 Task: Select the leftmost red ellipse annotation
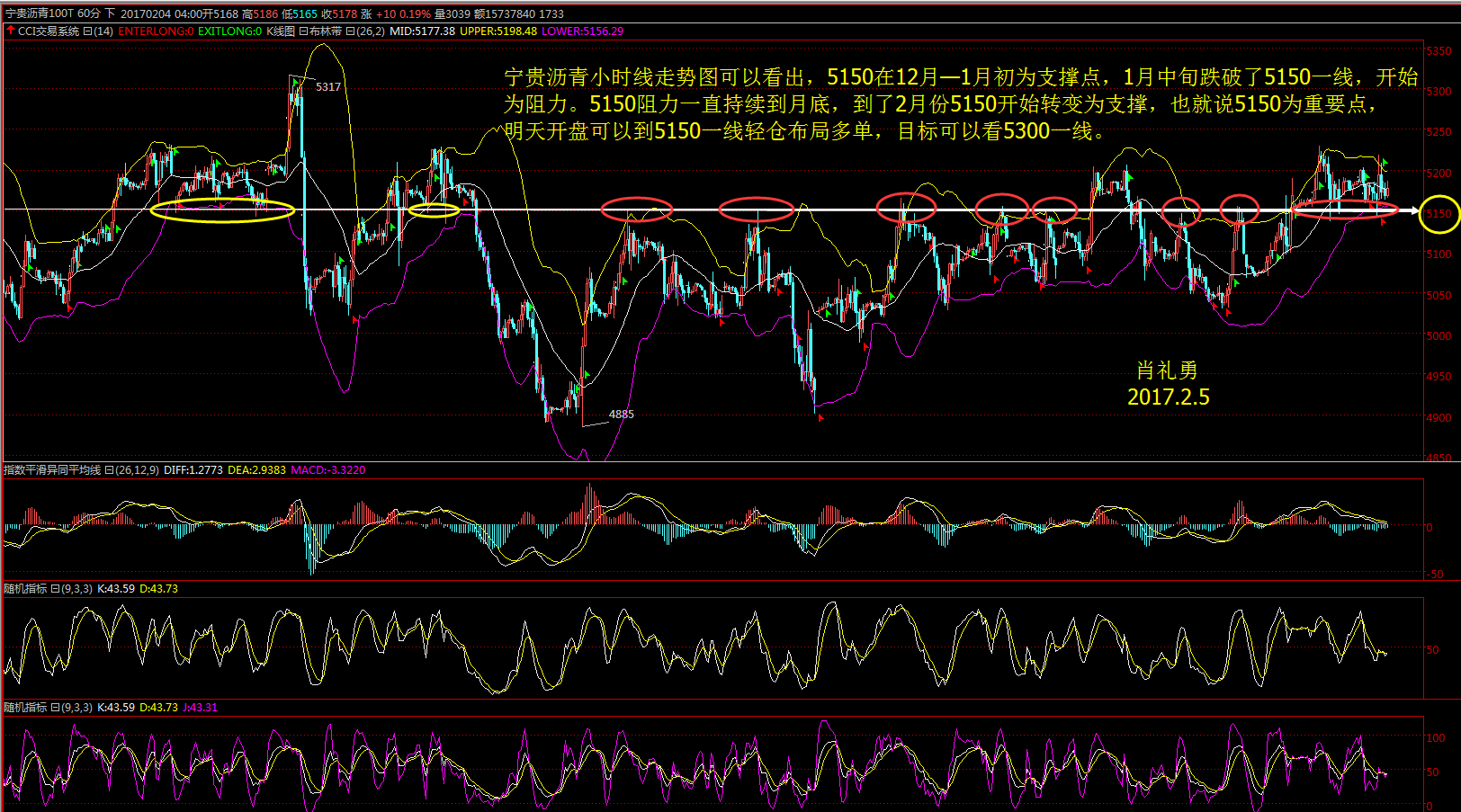coord(636,210)
